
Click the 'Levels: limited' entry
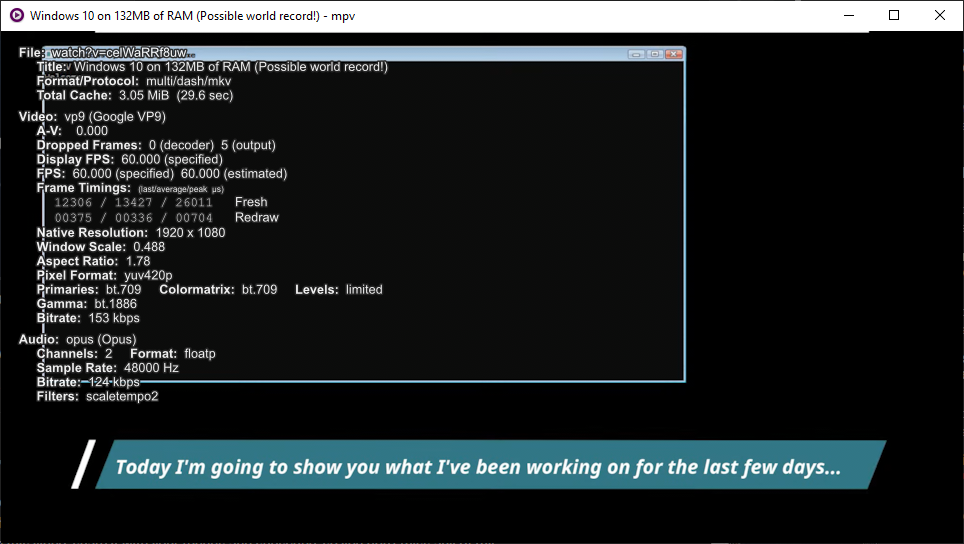(339, 290)
